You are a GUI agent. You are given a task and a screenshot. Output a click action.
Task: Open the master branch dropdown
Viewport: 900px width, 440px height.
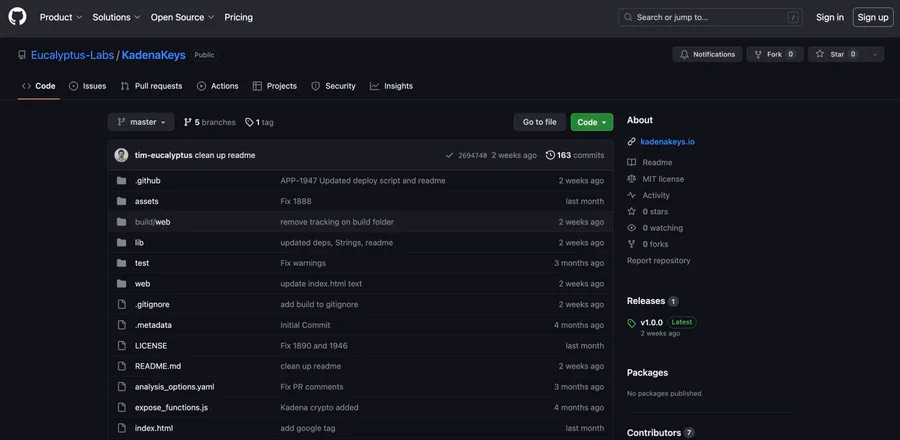pyautogui.click(x=141, y=122)
